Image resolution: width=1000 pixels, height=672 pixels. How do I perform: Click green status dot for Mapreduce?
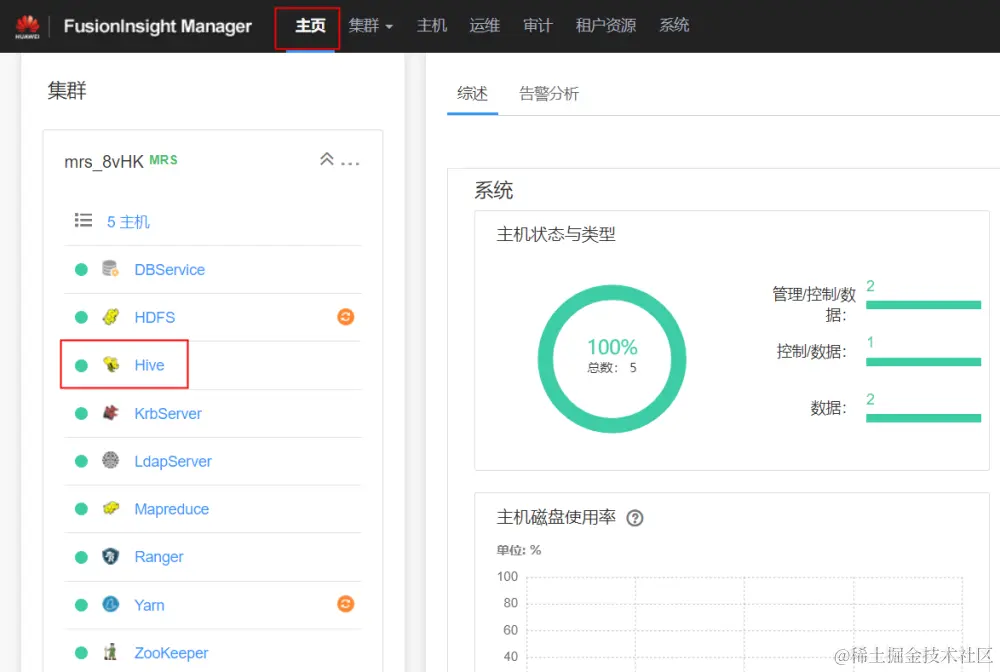click(81, 509)
